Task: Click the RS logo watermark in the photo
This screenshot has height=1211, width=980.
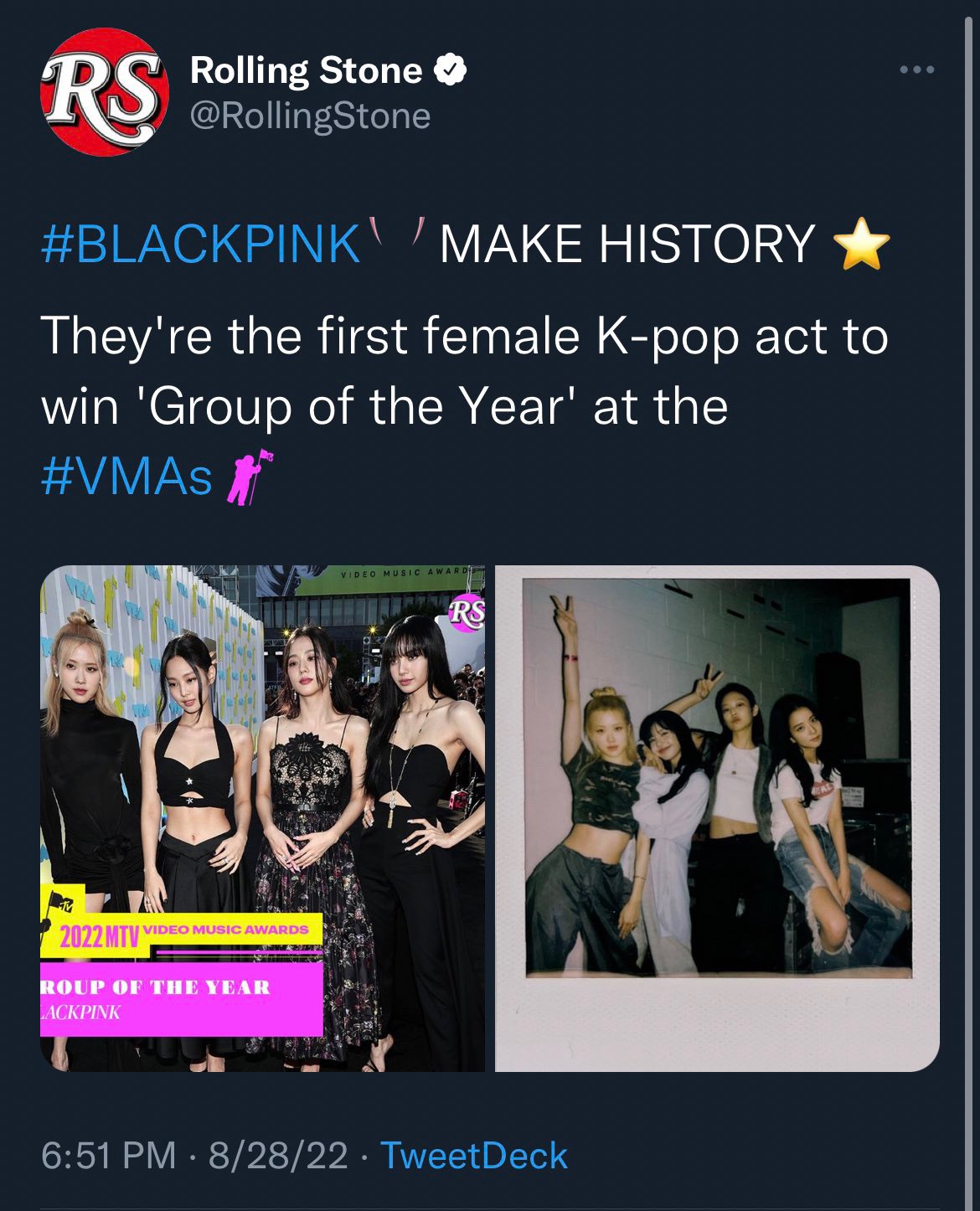Action: click(x=466, y=611)
